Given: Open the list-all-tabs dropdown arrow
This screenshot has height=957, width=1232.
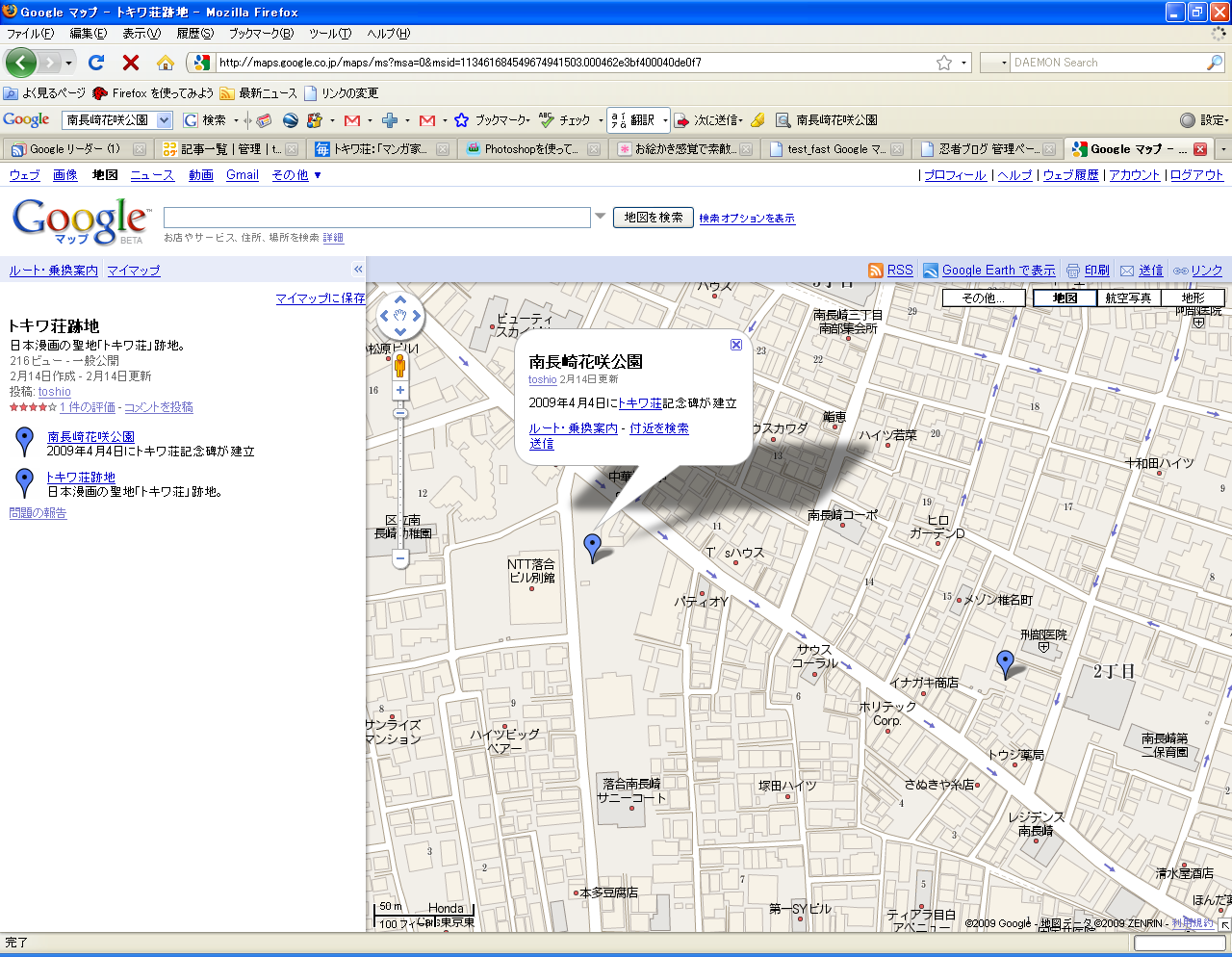Looking at the screenshot, I should 1223,149.
